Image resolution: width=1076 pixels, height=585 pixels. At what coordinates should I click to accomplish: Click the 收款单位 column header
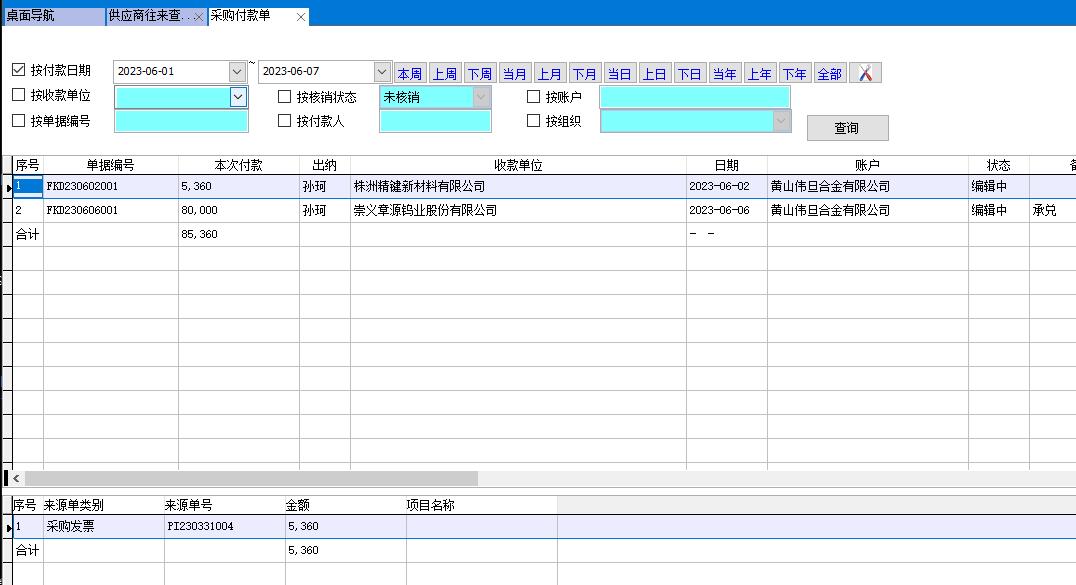518,165
